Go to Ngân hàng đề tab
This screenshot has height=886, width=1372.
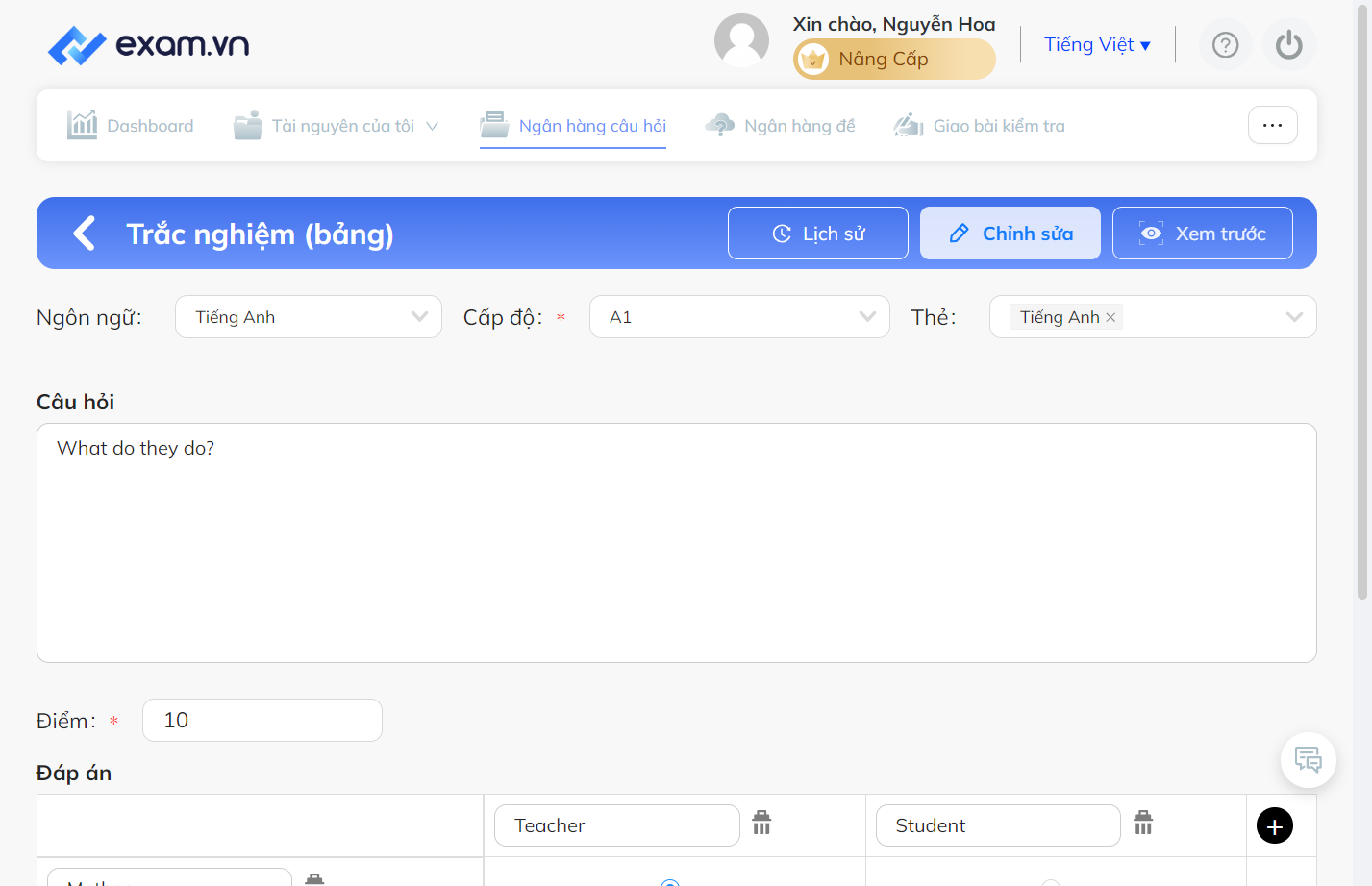(780, 125)
